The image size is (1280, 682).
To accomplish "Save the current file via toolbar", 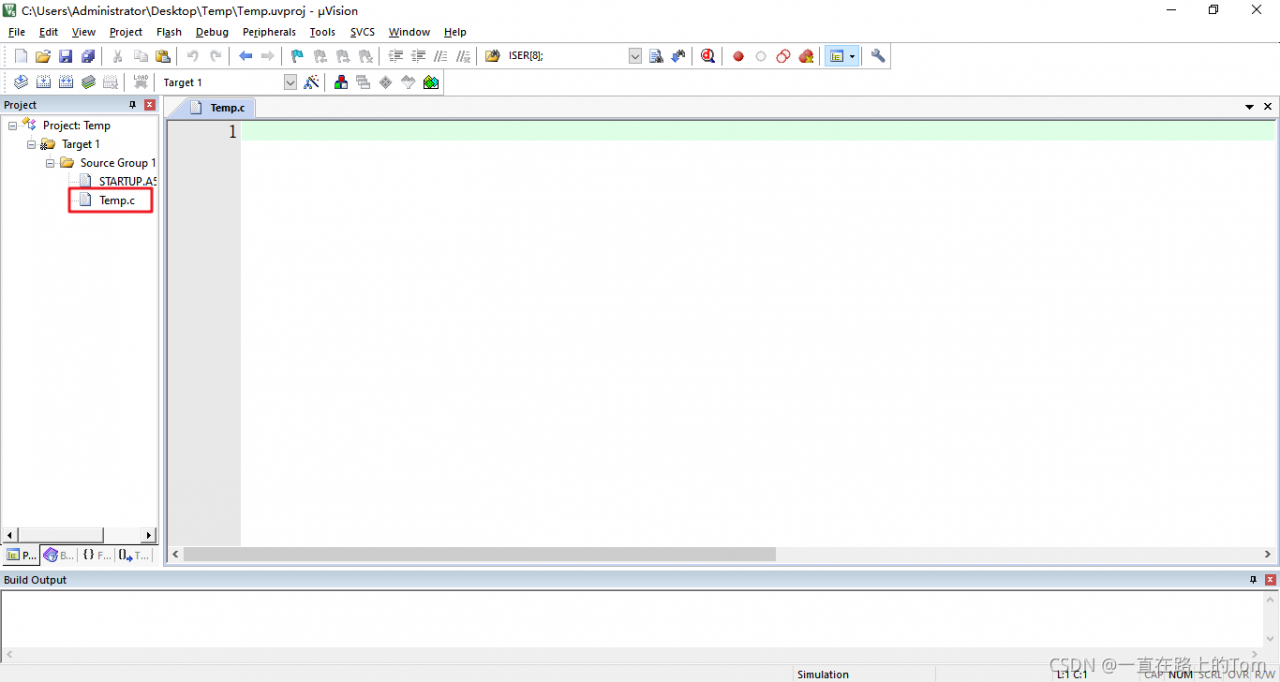I will (x=65, y=57).
